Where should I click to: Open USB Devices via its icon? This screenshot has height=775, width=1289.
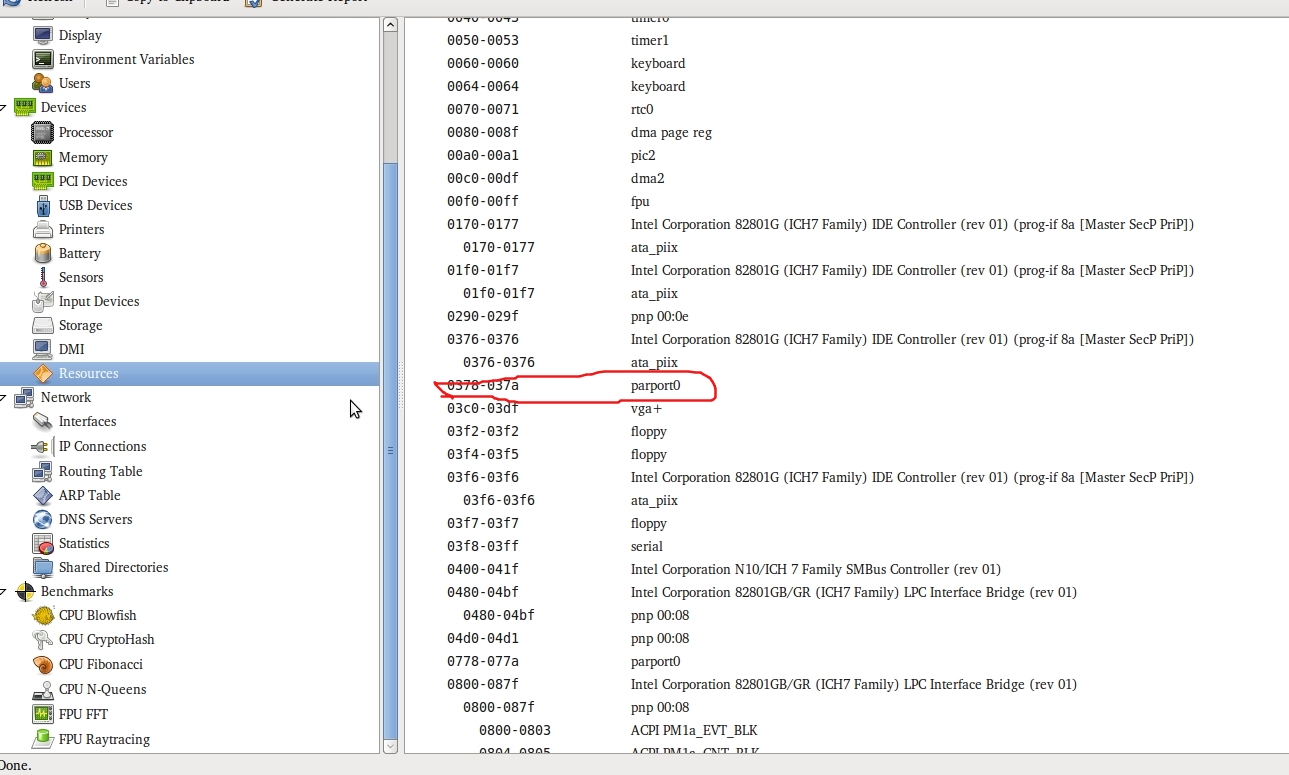tap(42, 205)
